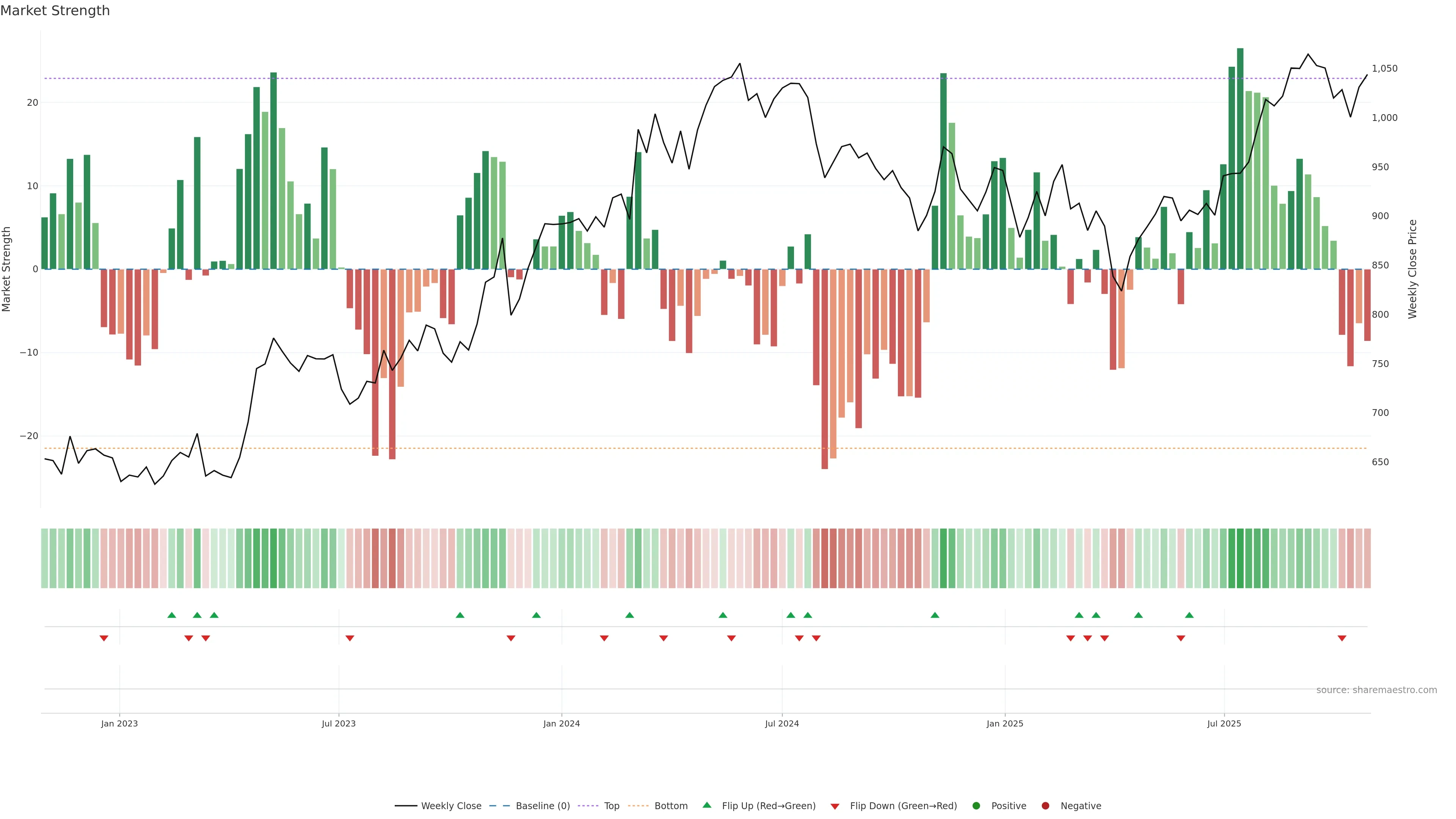
Task: Click the lone green flip-up marker between Jul 2024 and Jan 2025
Action: pos(935,615)
